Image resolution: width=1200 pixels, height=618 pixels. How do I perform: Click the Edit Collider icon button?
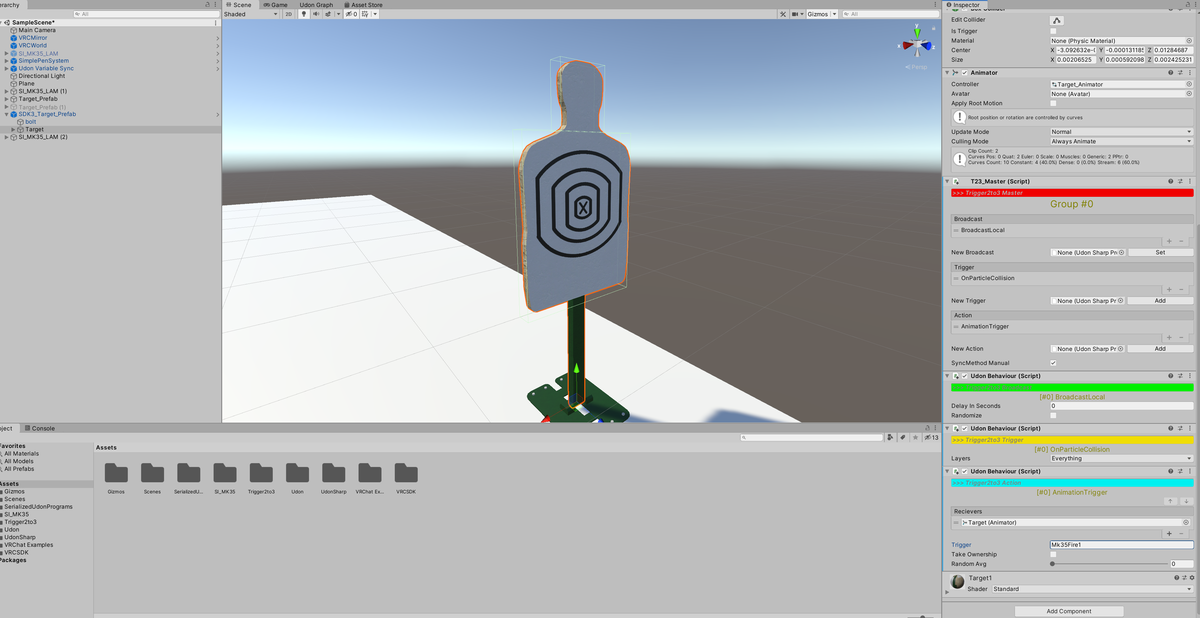[1057, 20]
